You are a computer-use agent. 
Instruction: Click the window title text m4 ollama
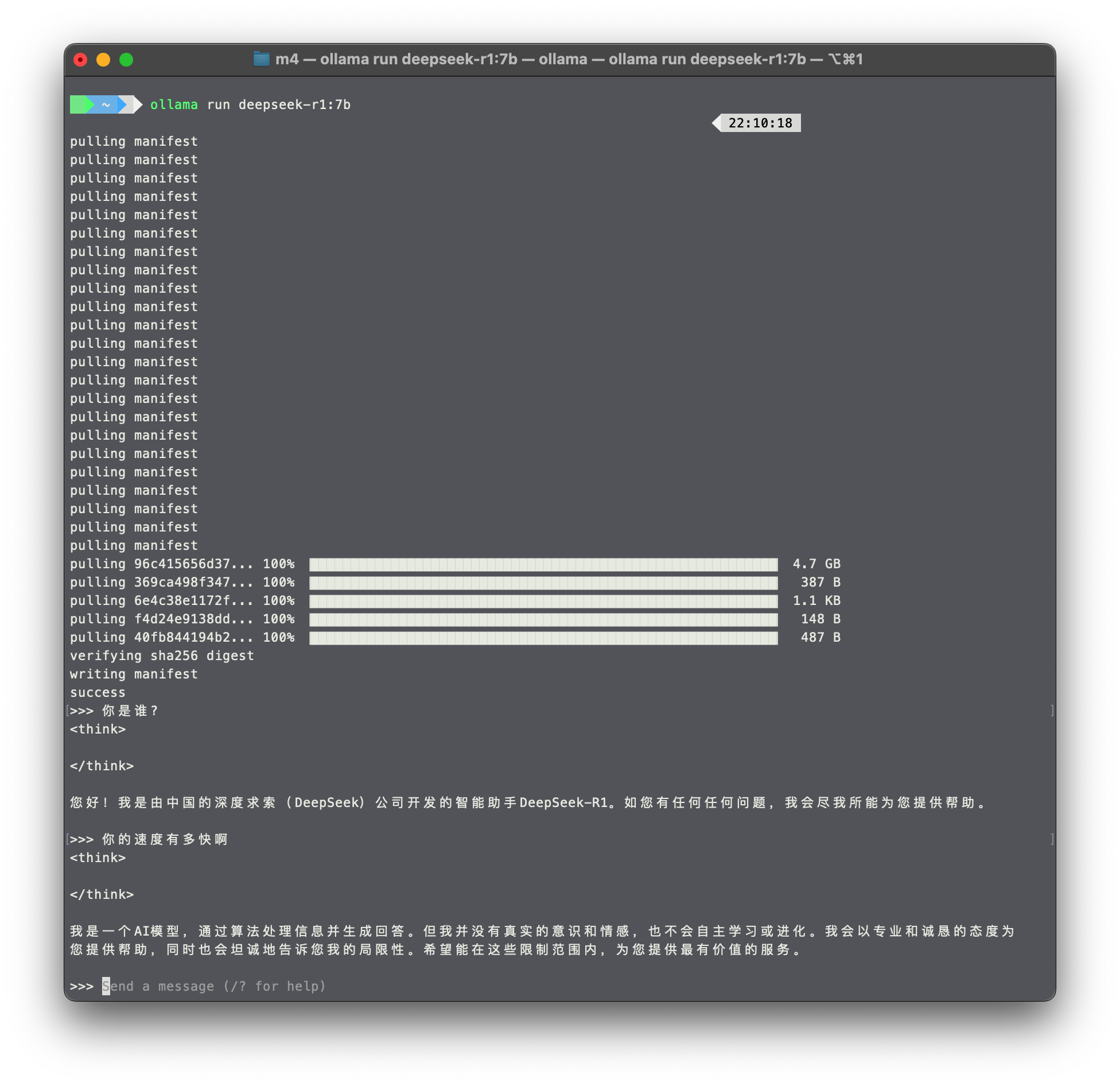[568, 59]
